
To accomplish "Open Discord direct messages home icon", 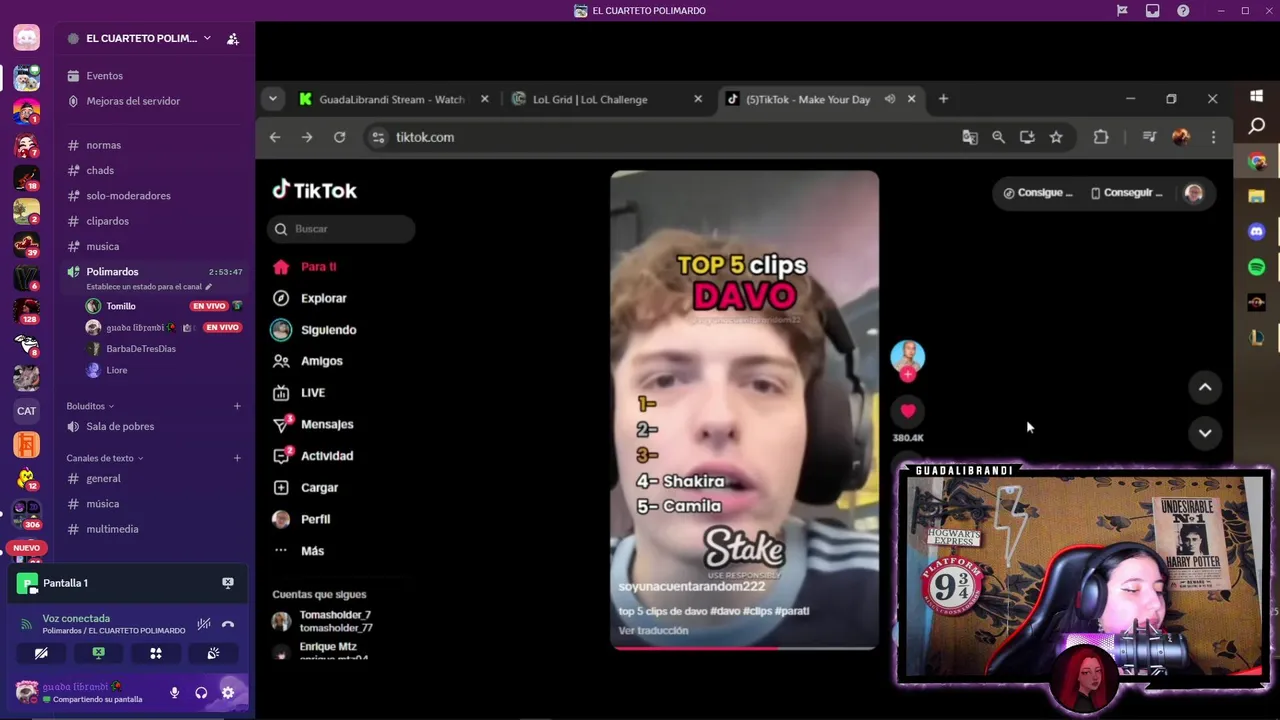I will (x=26, y=38).
